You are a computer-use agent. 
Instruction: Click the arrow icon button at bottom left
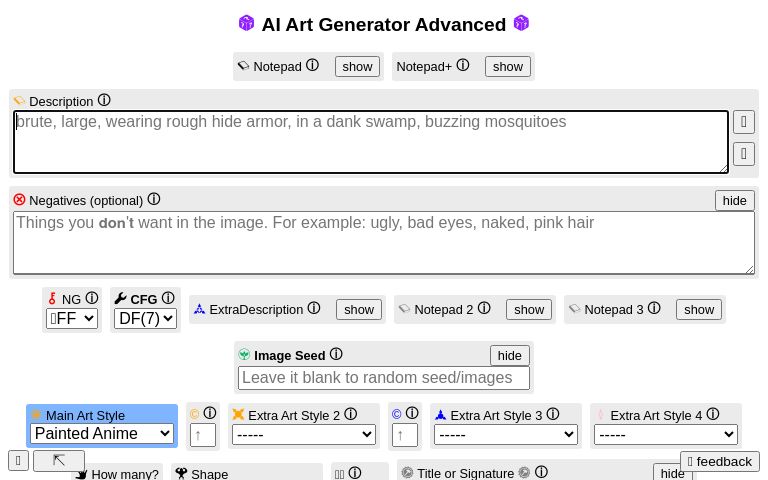tap(59, 460)
